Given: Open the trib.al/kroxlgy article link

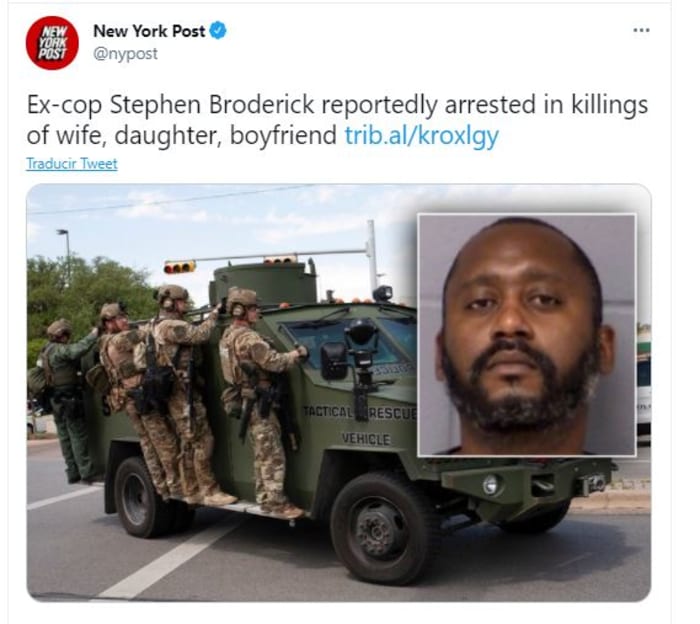Looking at the screenshot, I should [421, 136].
